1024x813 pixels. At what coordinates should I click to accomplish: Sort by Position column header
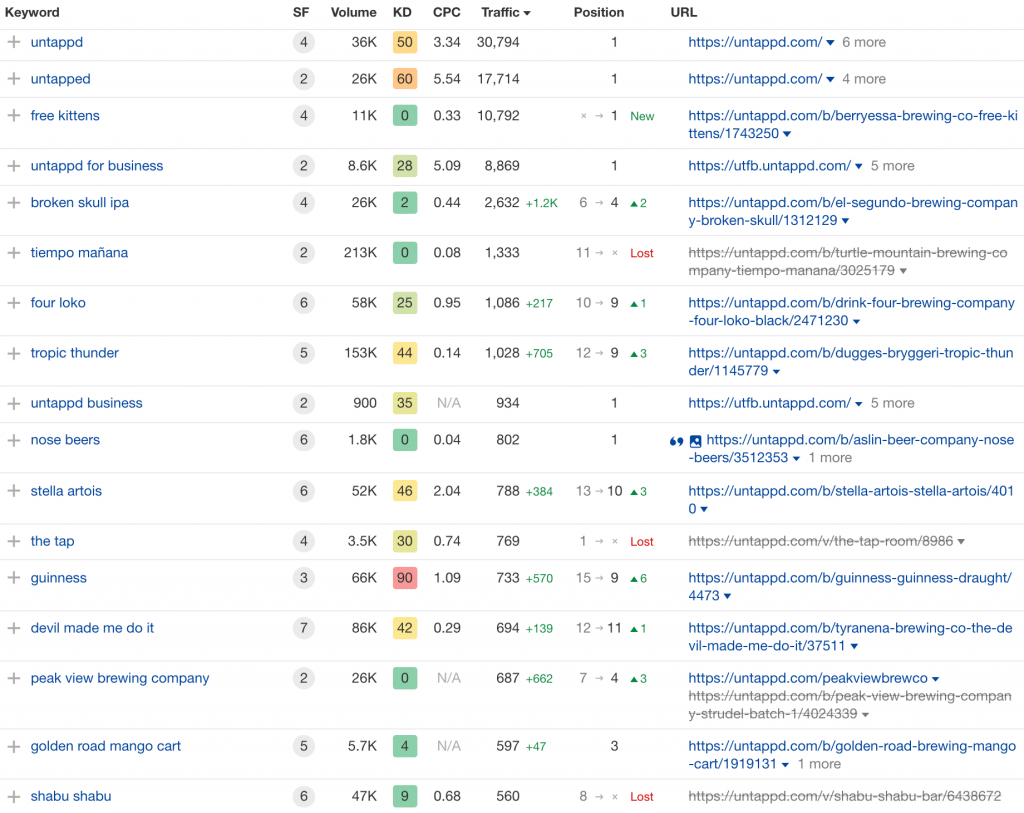599,12
